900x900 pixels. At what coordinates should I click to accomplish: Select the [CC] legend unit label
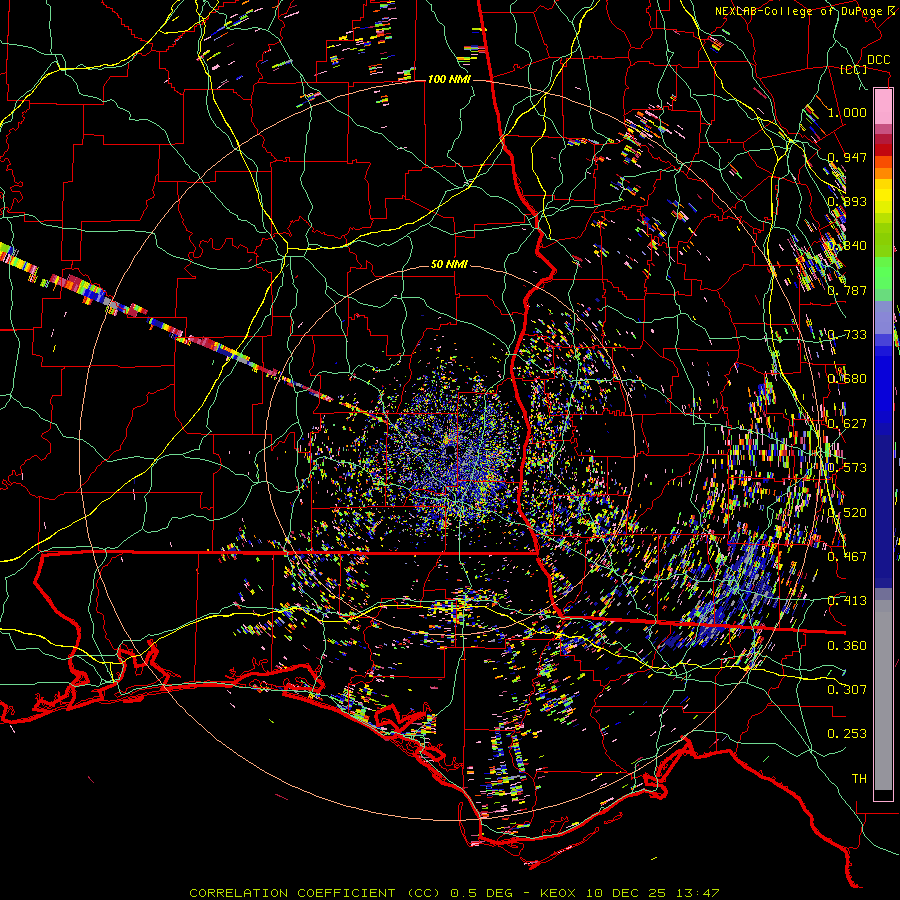click(853, 69)
